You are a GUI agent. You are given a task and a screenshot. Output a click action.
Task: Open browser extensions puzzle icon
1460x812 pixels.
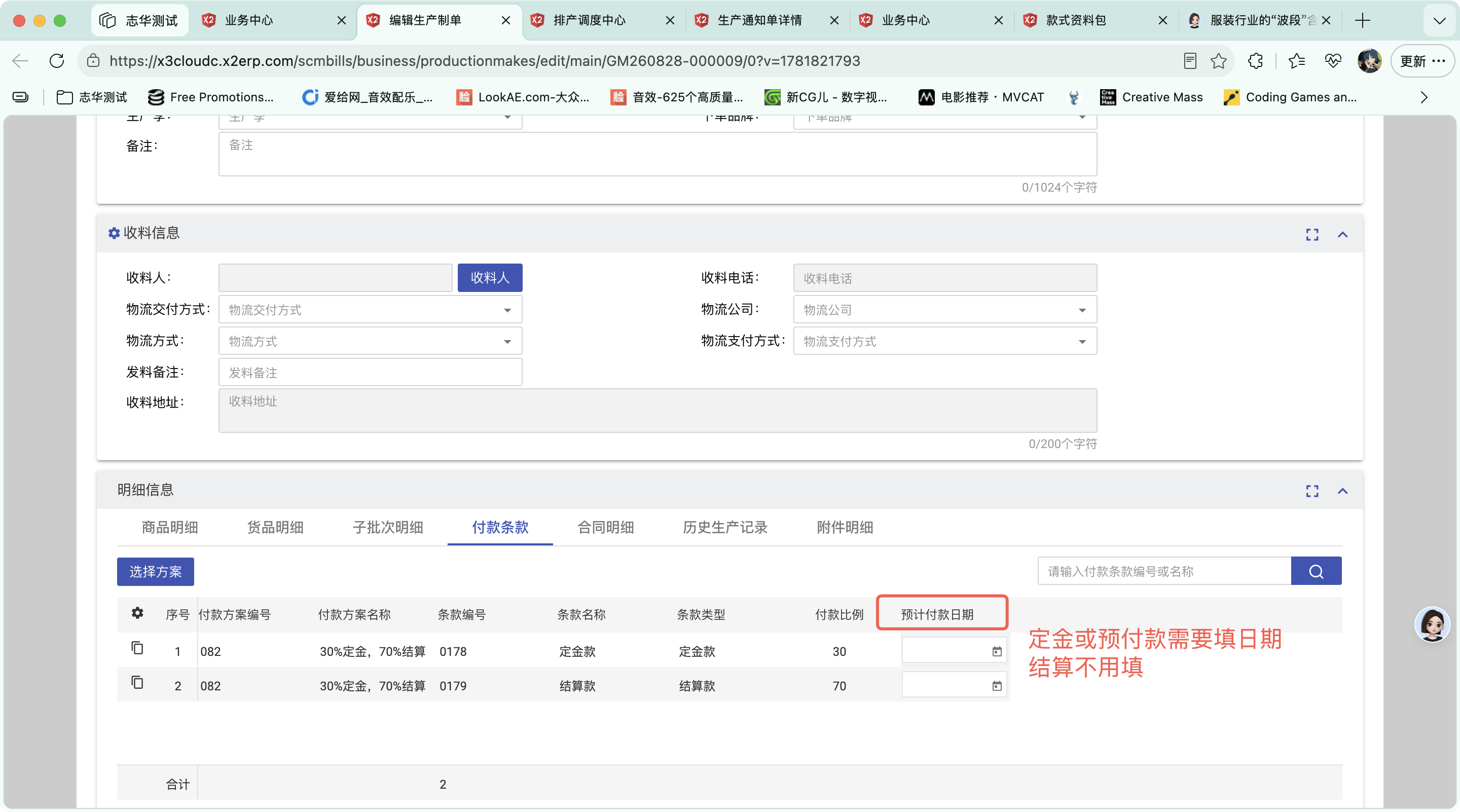click(x=1256, y=61)
